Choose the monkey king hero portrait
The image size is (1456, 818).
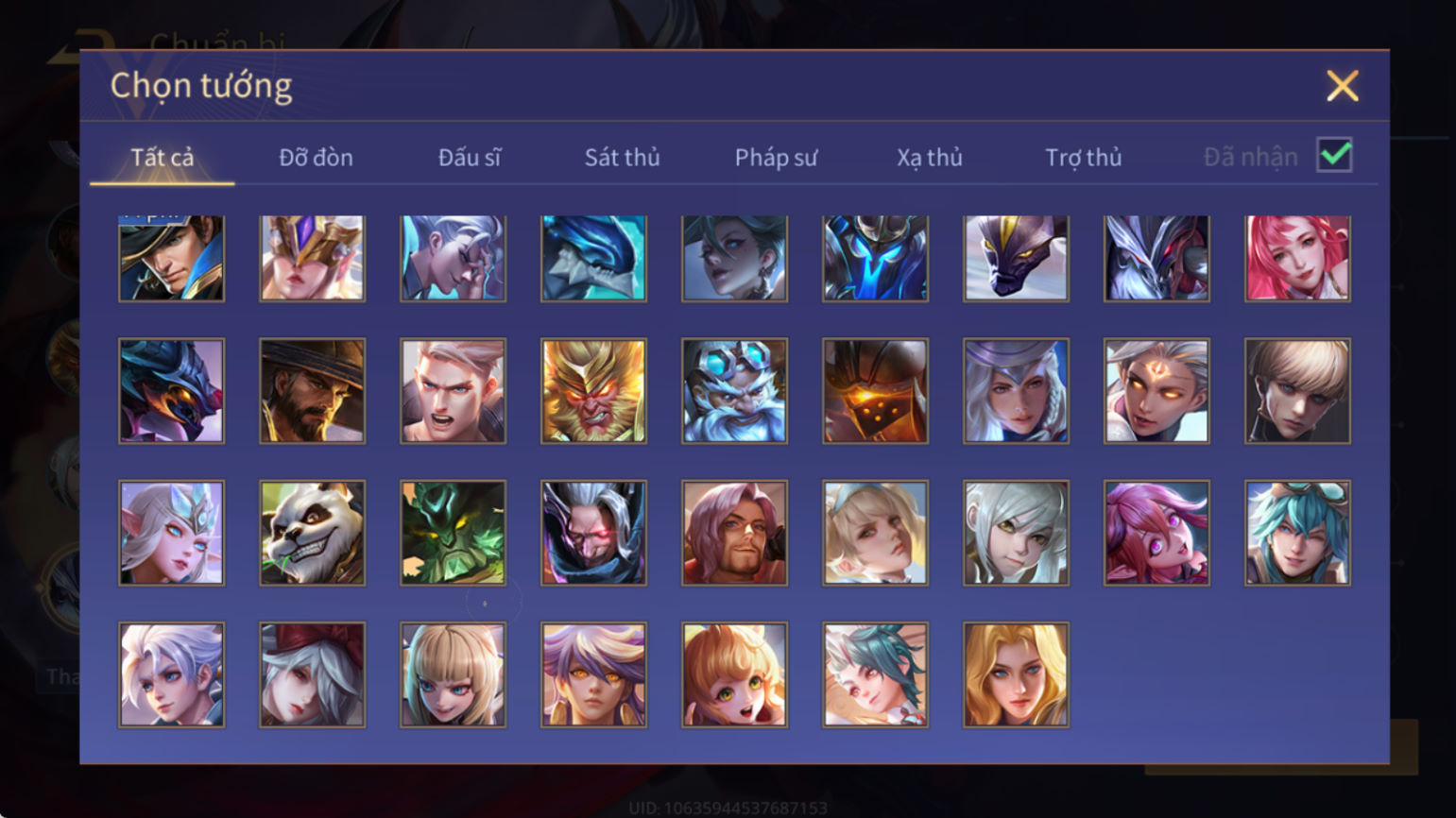point(593,391)
